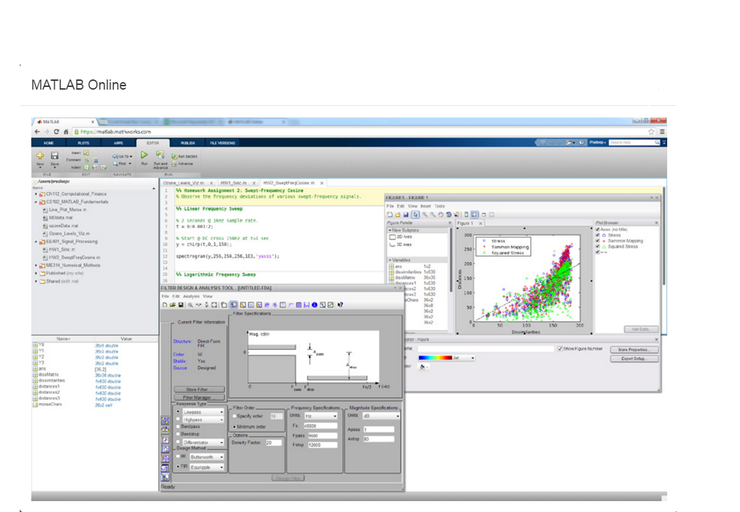This screenshot has width=740, height=512.
Task: Click the New file plus icon
Action: pos(40,155)
